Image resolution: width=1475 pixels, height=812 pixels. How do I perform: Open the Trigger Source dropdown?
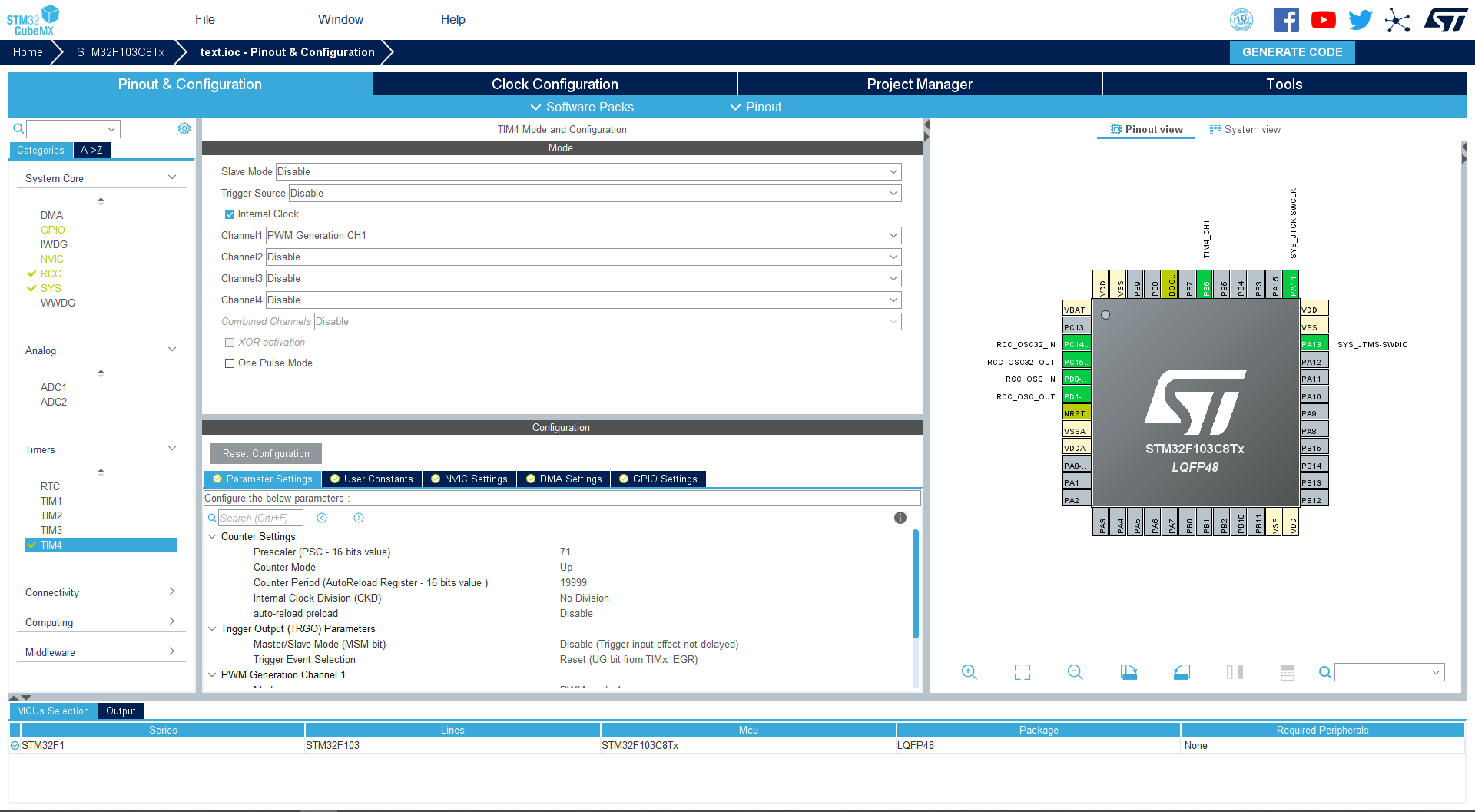[595, 193]
